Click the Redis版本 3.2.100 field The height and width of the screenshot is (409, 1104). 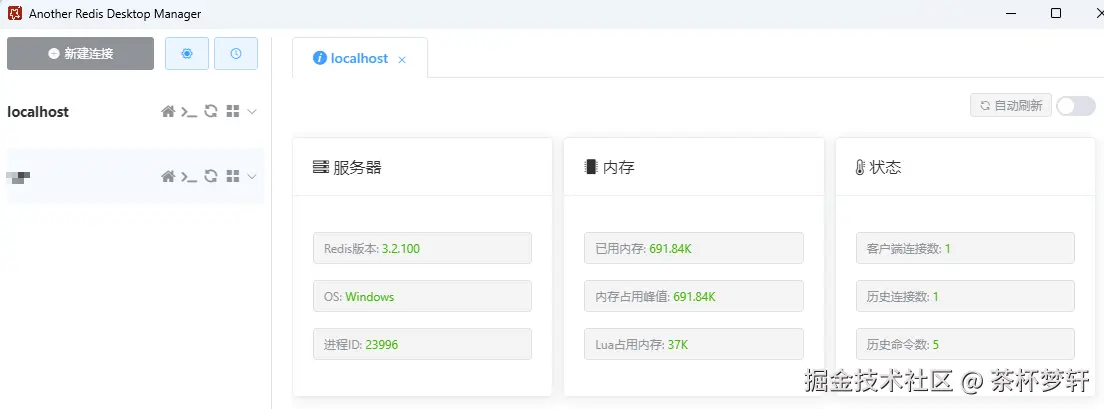[422, 248]
